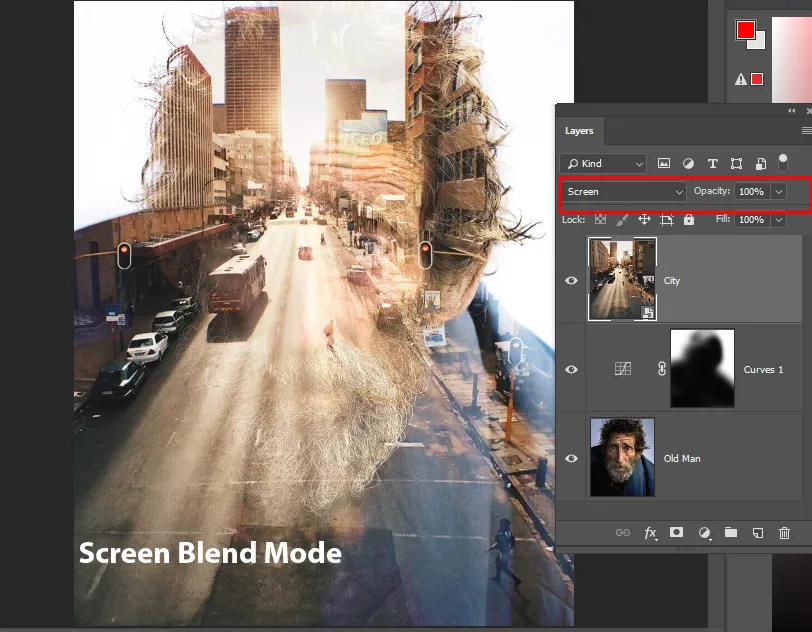
Task: Lock artboard nesting icon
Action: pyautogui.click(x=666, y=220)
